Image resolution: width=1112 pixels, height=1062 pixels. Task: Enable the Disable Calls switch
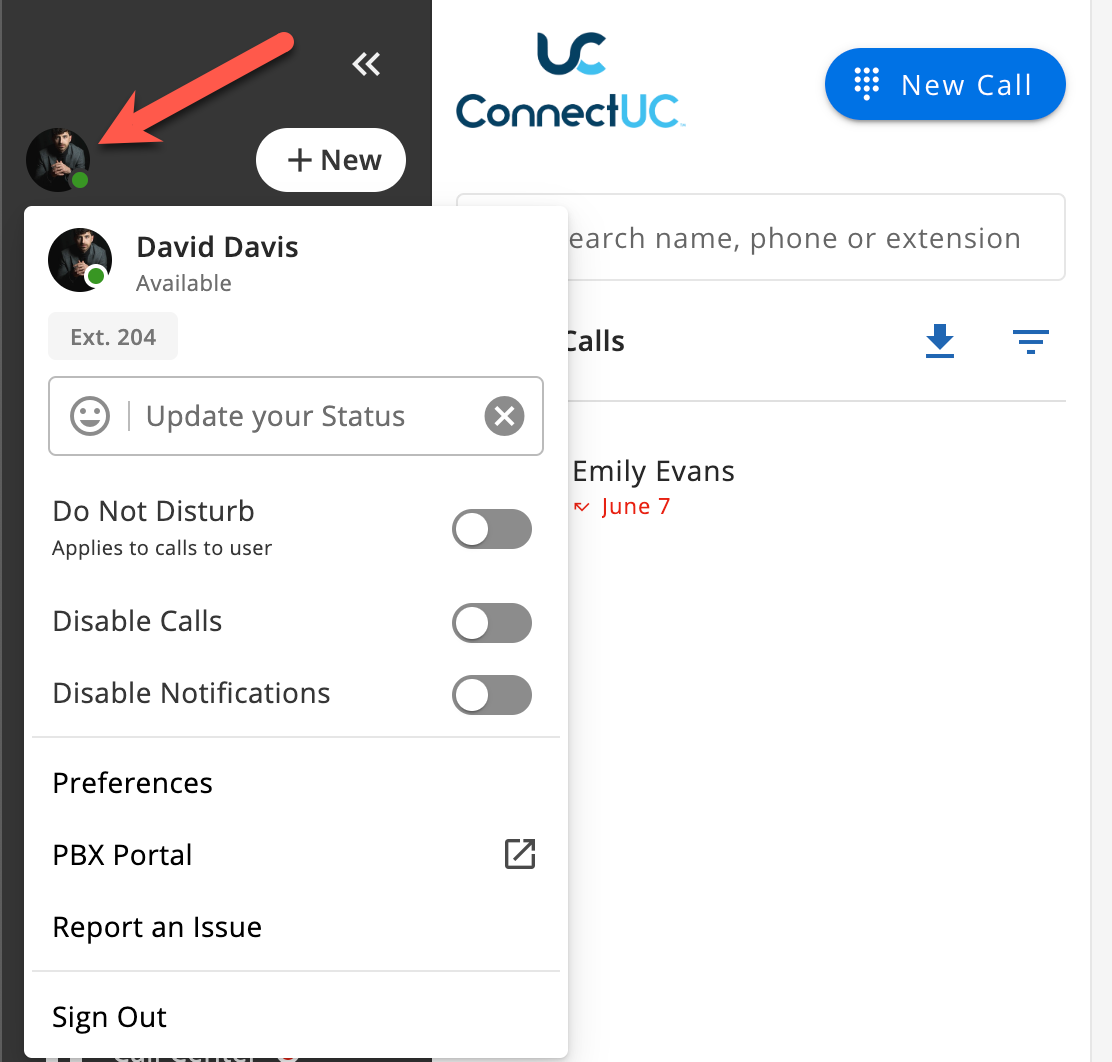pos(491,623)
